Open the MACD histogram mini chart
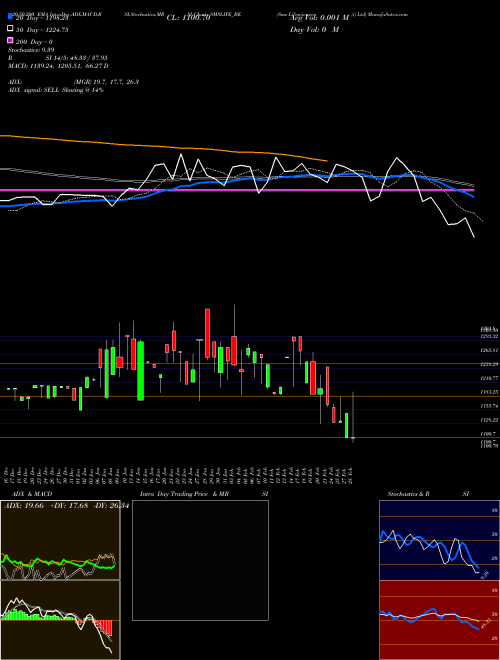Image resolution: width=500 pixels, height=660 pixels. tap(60, 620)
